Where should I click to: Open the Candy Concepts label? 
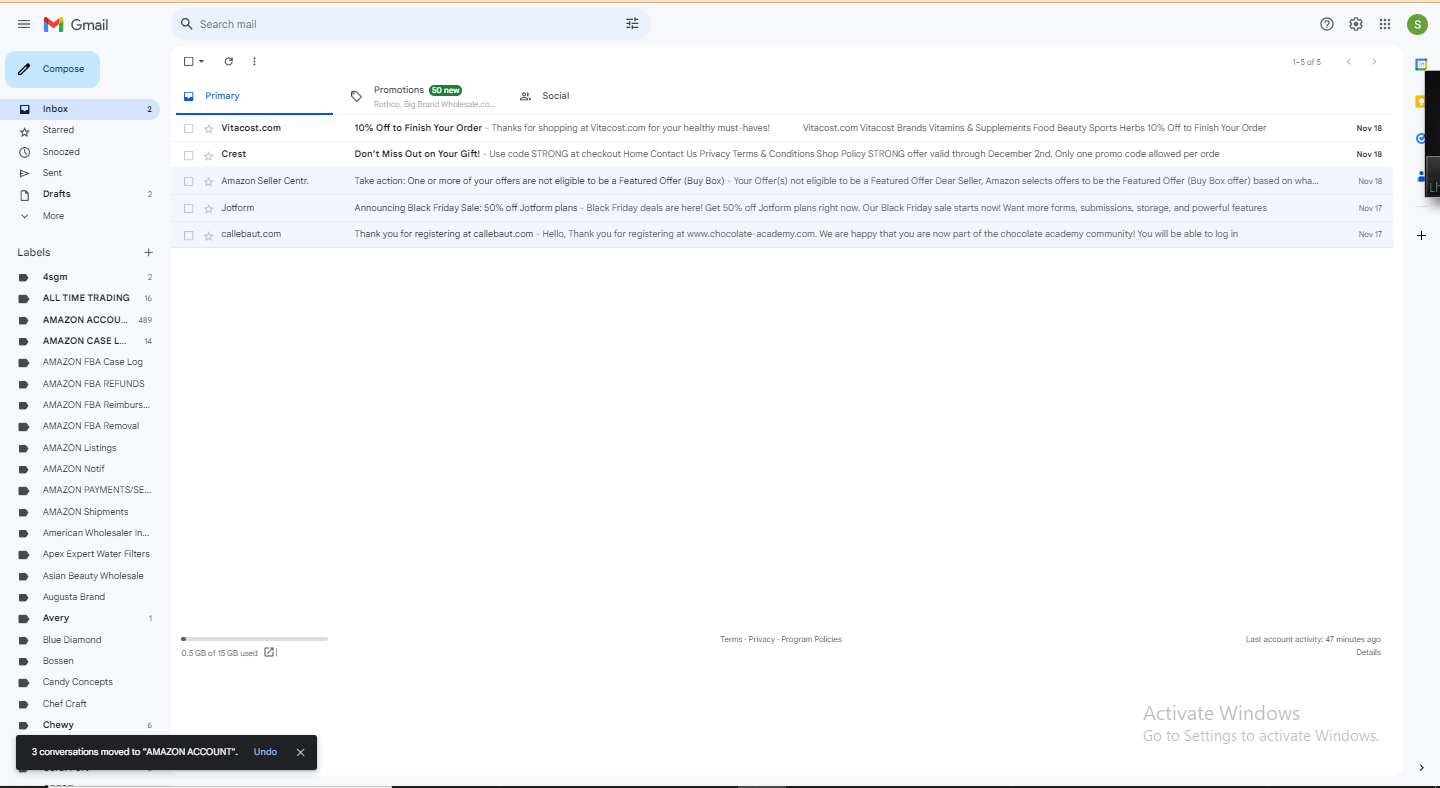point(80,682)
